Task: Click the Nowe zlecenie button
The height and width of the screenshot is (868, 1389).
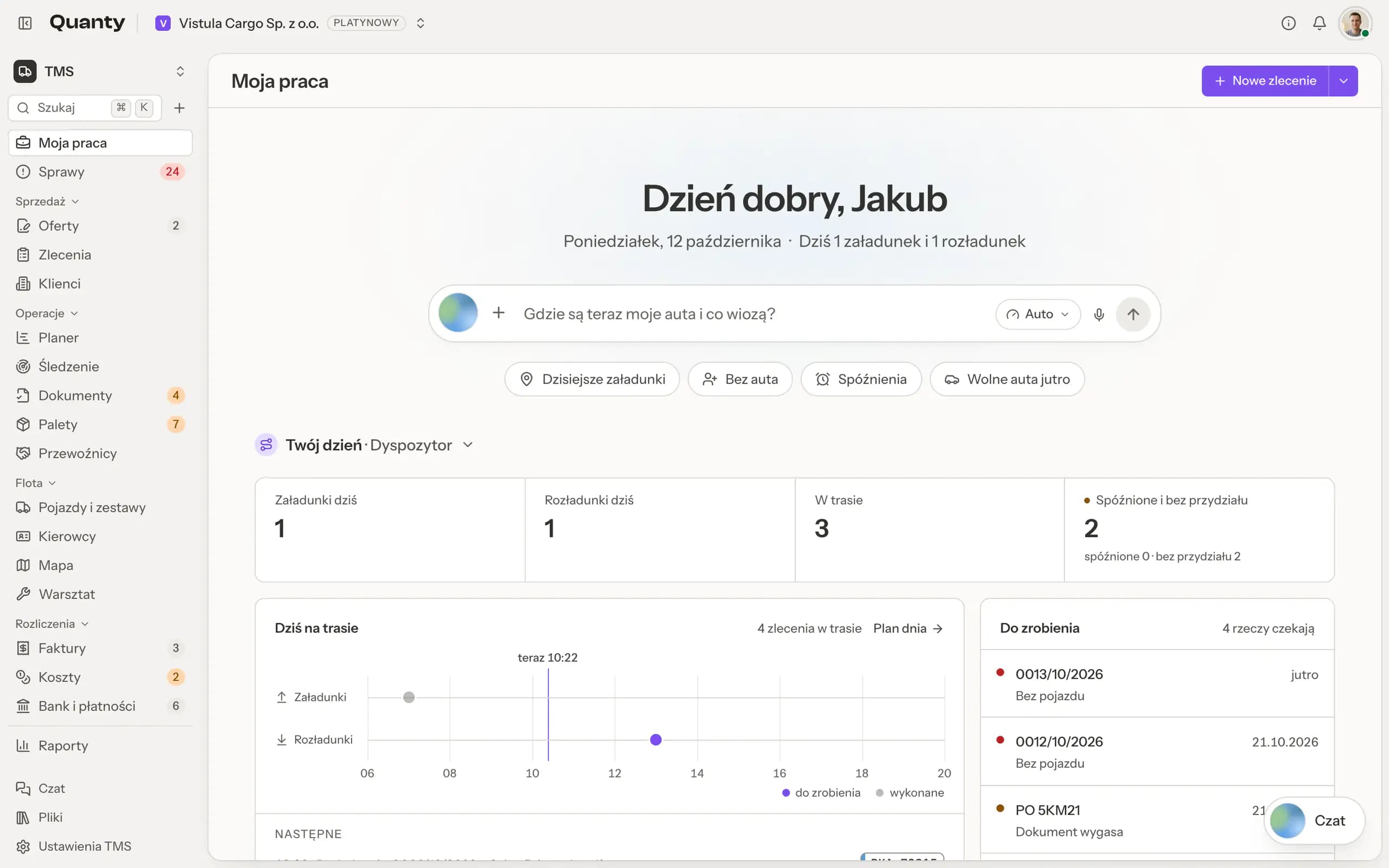Action: 1265,81
